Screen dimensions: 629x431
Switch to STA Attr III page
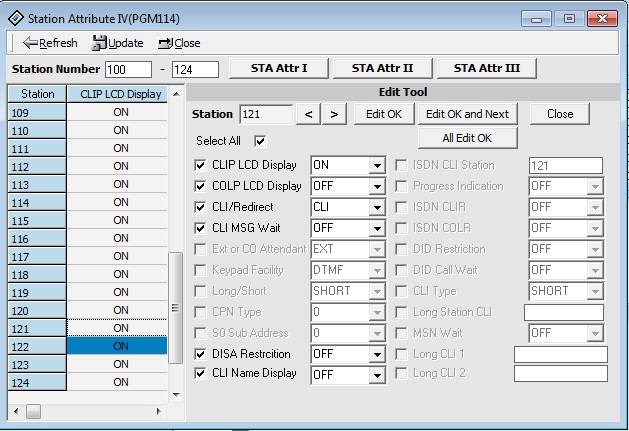tap(493, 68)
